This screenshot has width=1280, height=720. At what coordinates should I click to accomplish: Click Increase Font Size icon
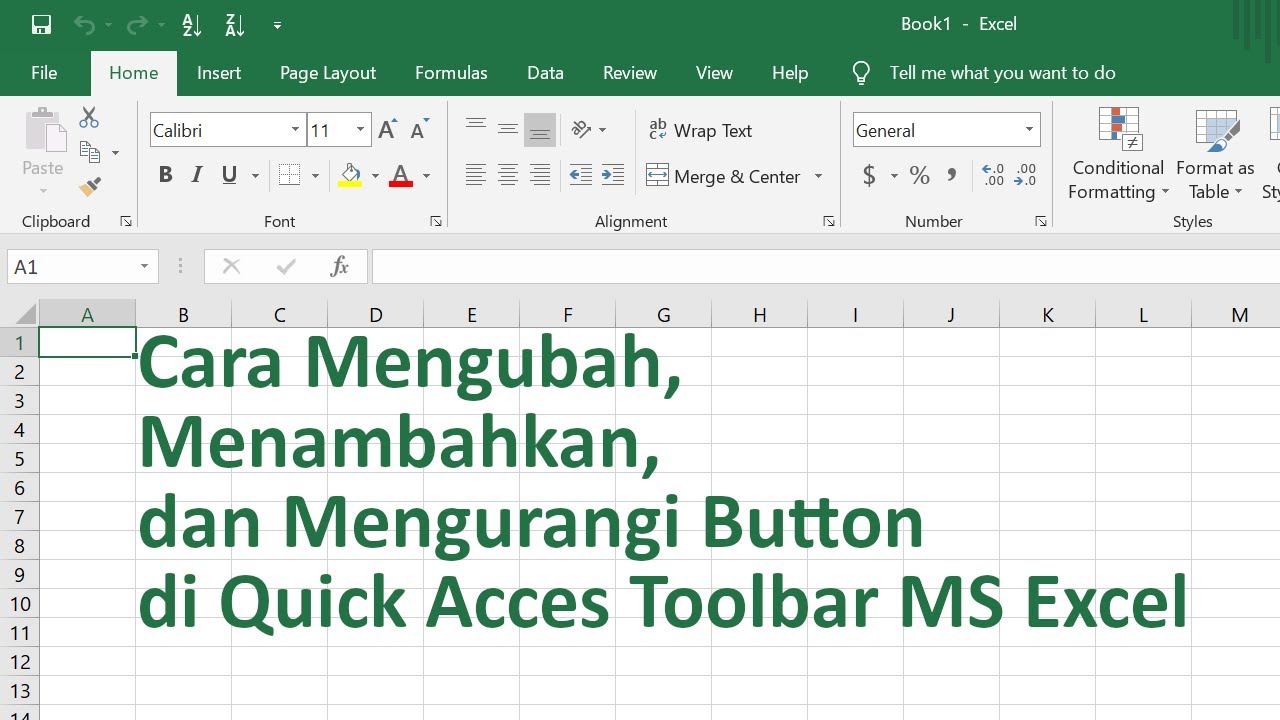388,129
